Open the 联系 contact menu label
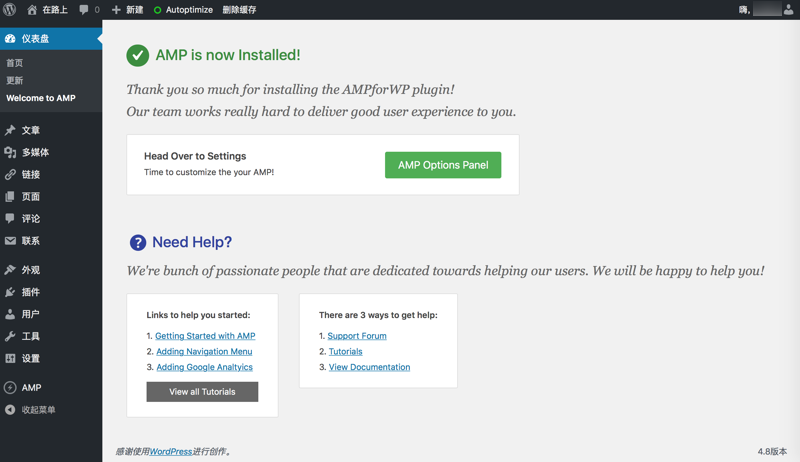Viewport: 800px width, 462px height. [31, 241]
